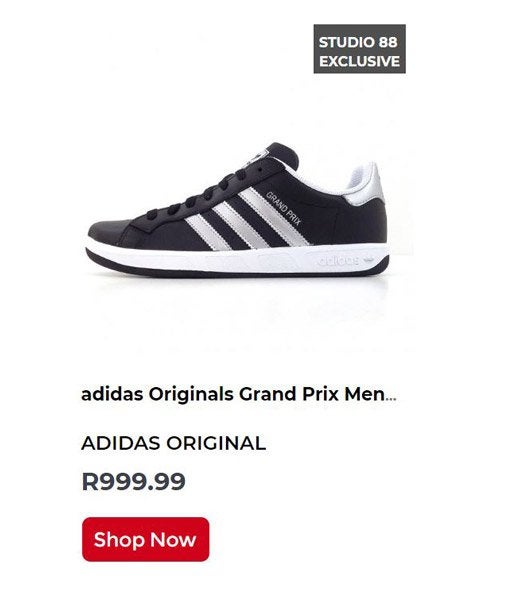Open the adidas Originals Grand Prix product title
The height and width of the screenshot is (600, 522).
point(238,394)
